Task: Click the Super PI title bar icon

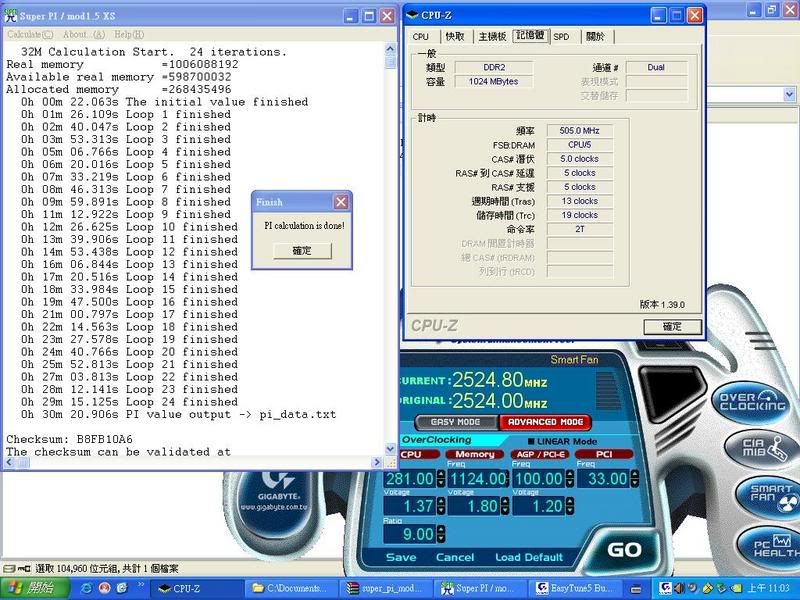Action: 10,16
